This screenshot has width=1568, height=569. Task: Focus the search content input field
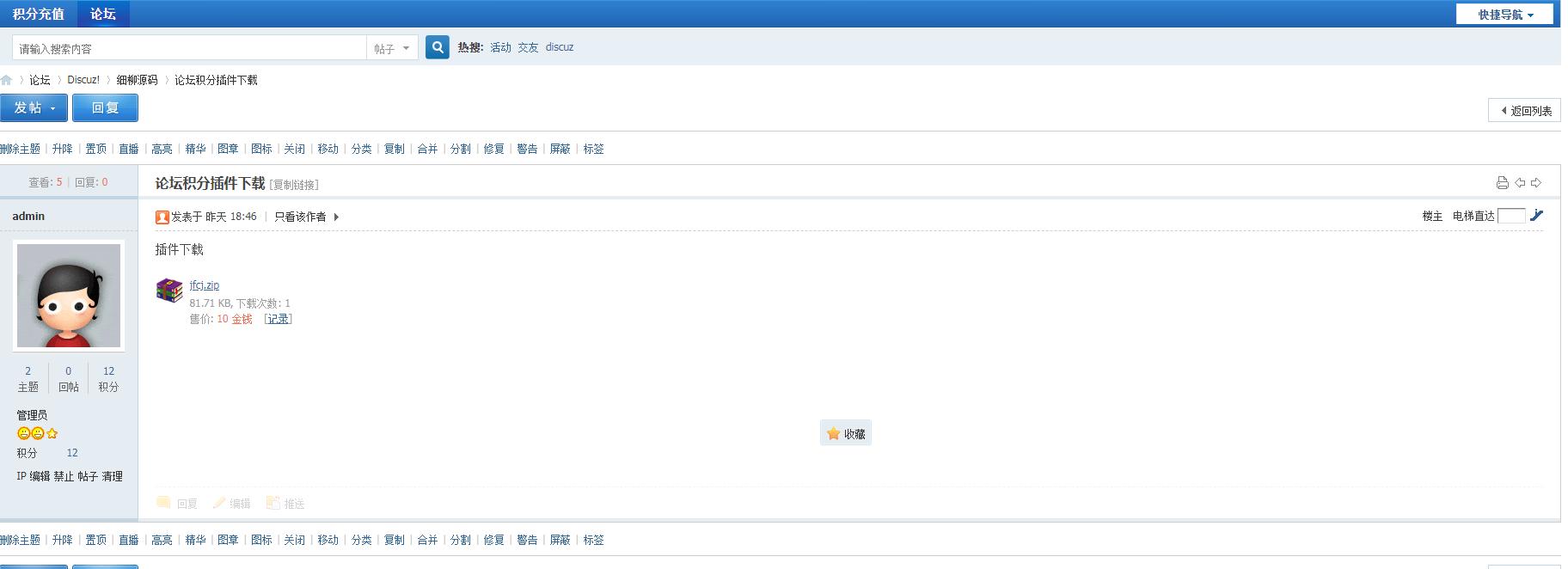(x=189, y=48)
